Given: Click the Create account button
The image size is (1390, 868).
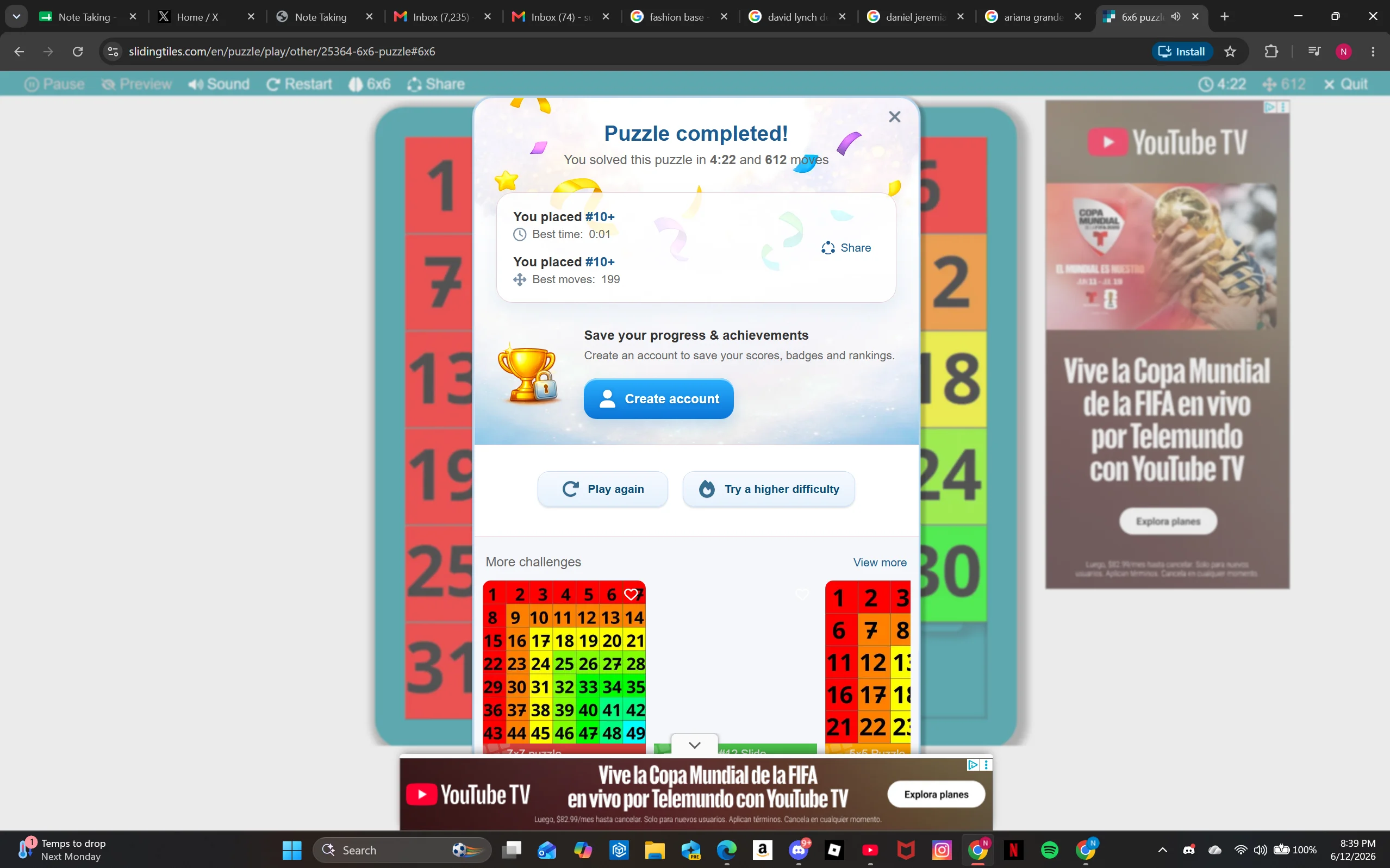Looking at the screenshot, I should point(658,398).
